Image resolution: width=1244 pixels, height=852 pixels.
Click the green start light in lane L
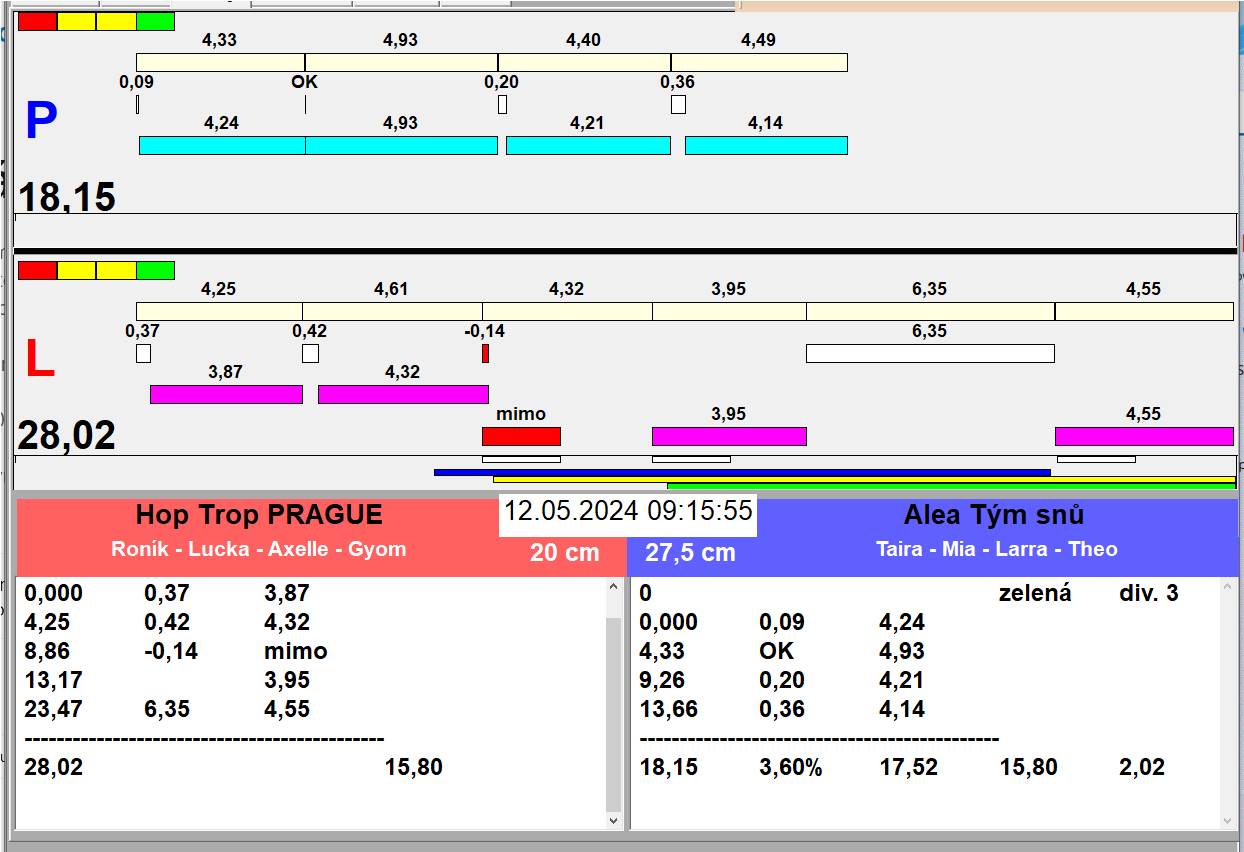click(x=155, y=270)
